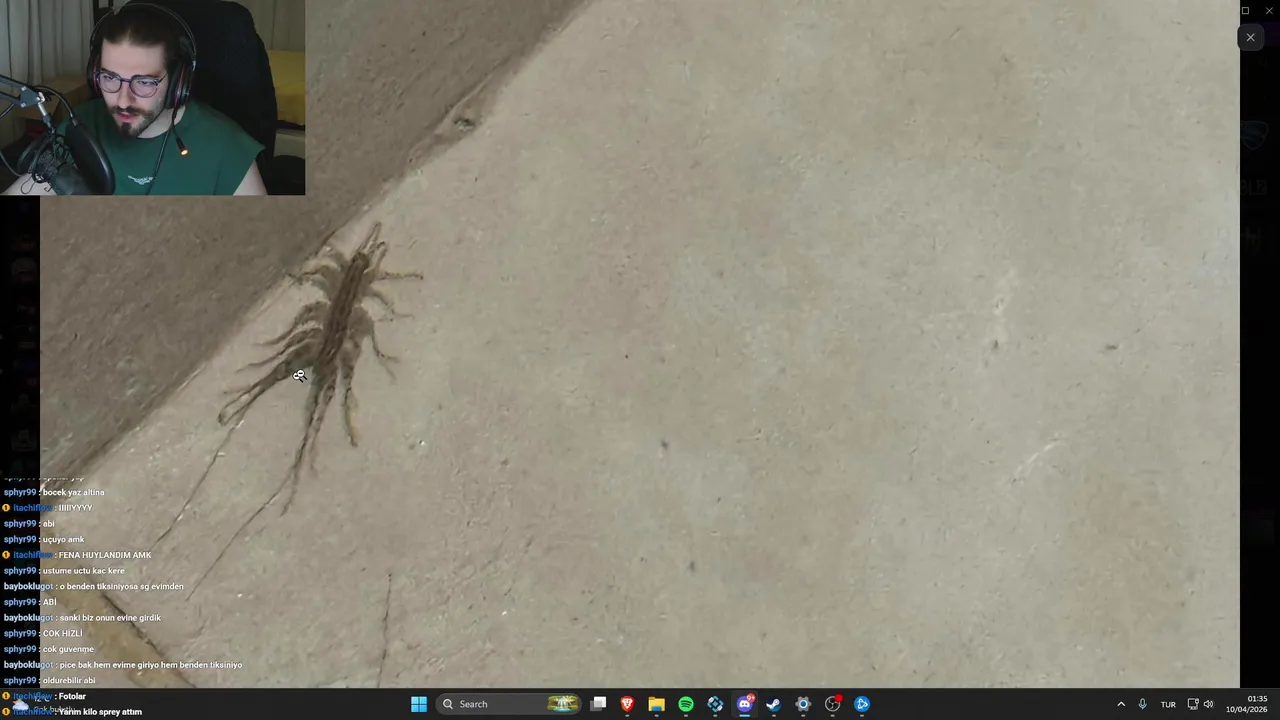The height and width of the screenshot is (720, 1280).
Task: Click chat message 'o benden tiksiniyosa sg evimden'
Action: coord(121,586)
